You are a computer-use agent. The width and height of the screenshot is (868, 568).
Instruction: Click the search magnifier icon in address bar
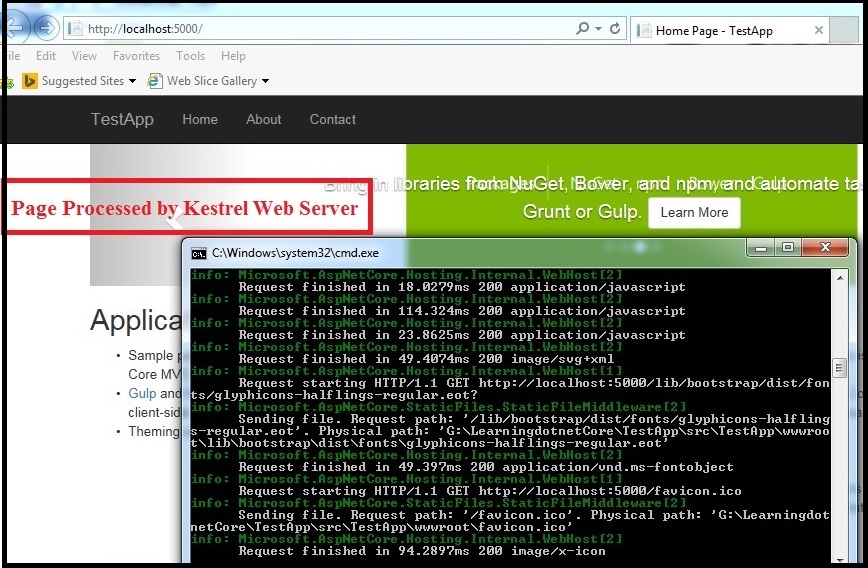(582, 28)
